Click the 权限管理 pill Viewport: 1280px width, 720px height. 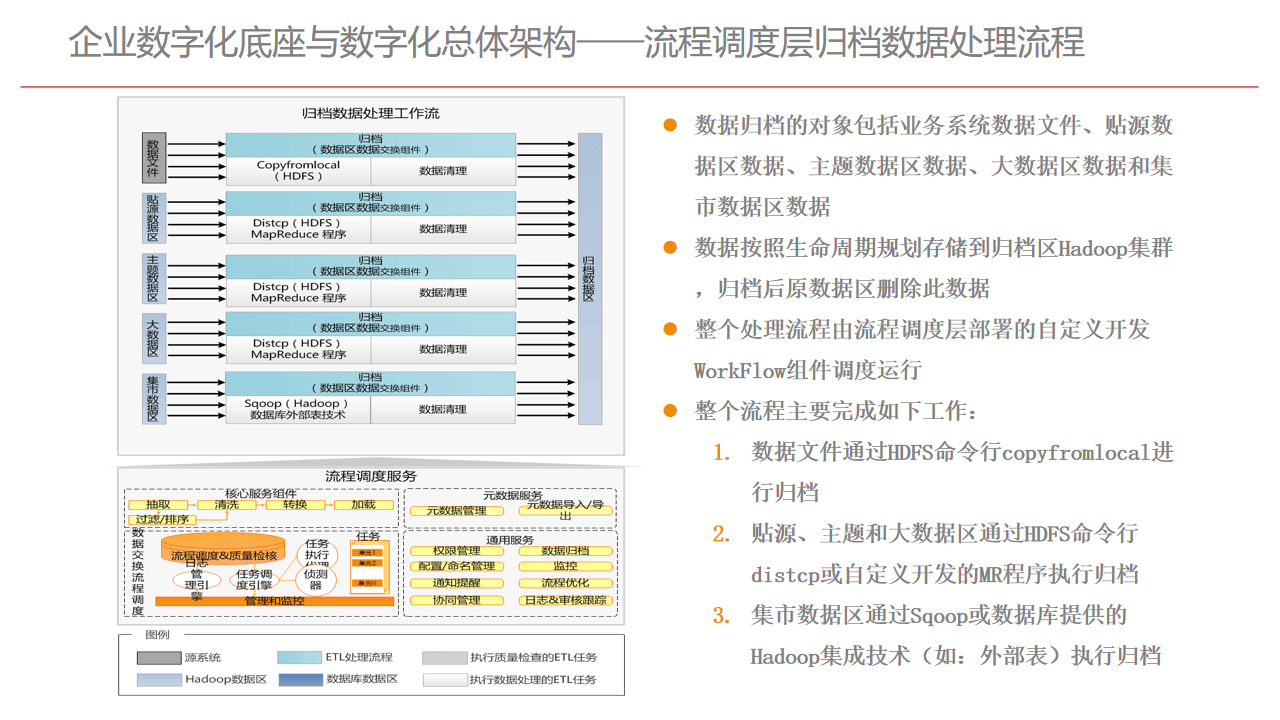click(x=457, y=551)
